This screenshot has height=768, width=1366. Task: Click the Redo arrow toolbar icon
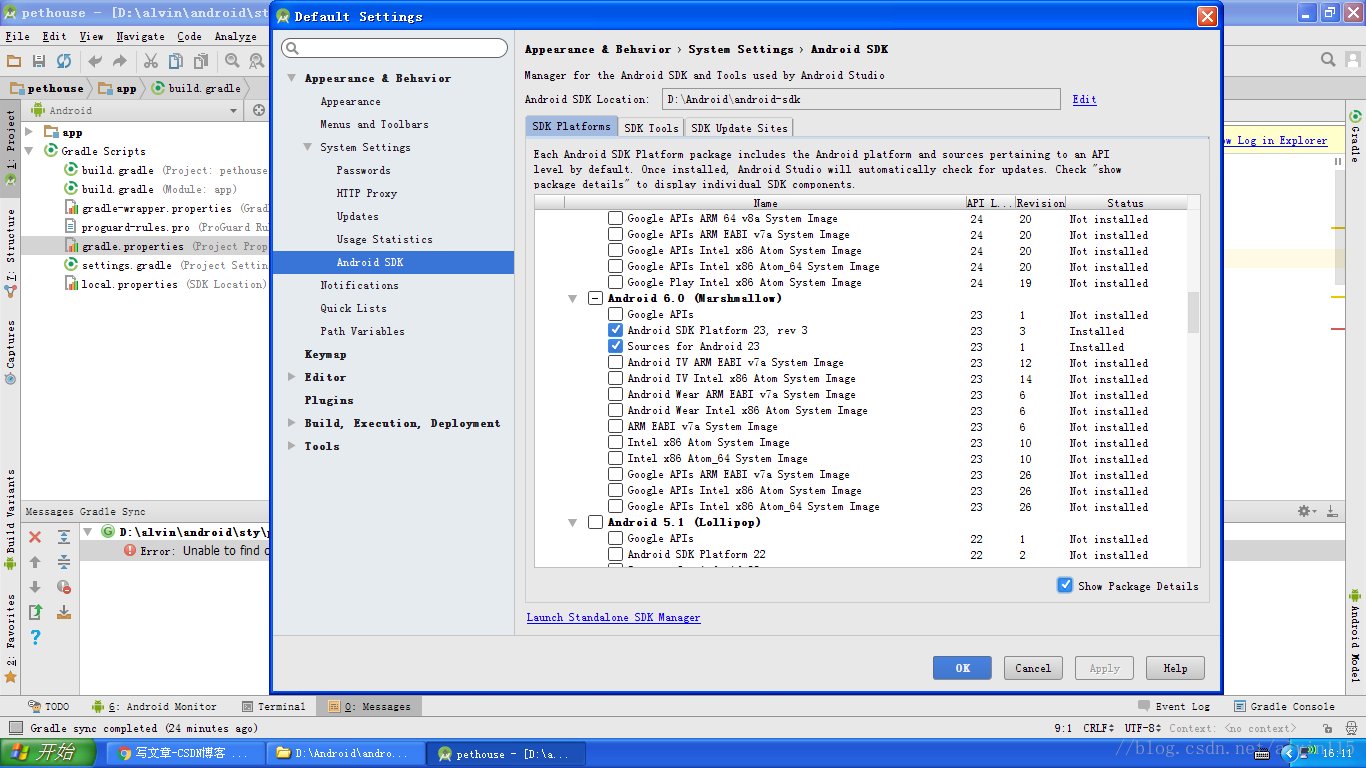coord(120,62)
